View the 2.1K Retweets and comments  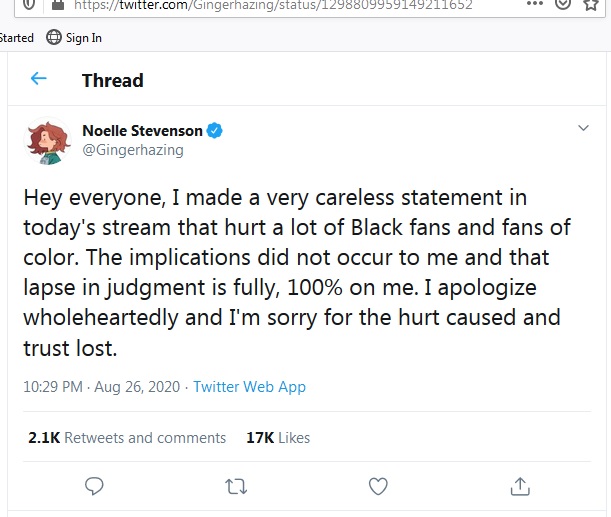coord(127,438)
